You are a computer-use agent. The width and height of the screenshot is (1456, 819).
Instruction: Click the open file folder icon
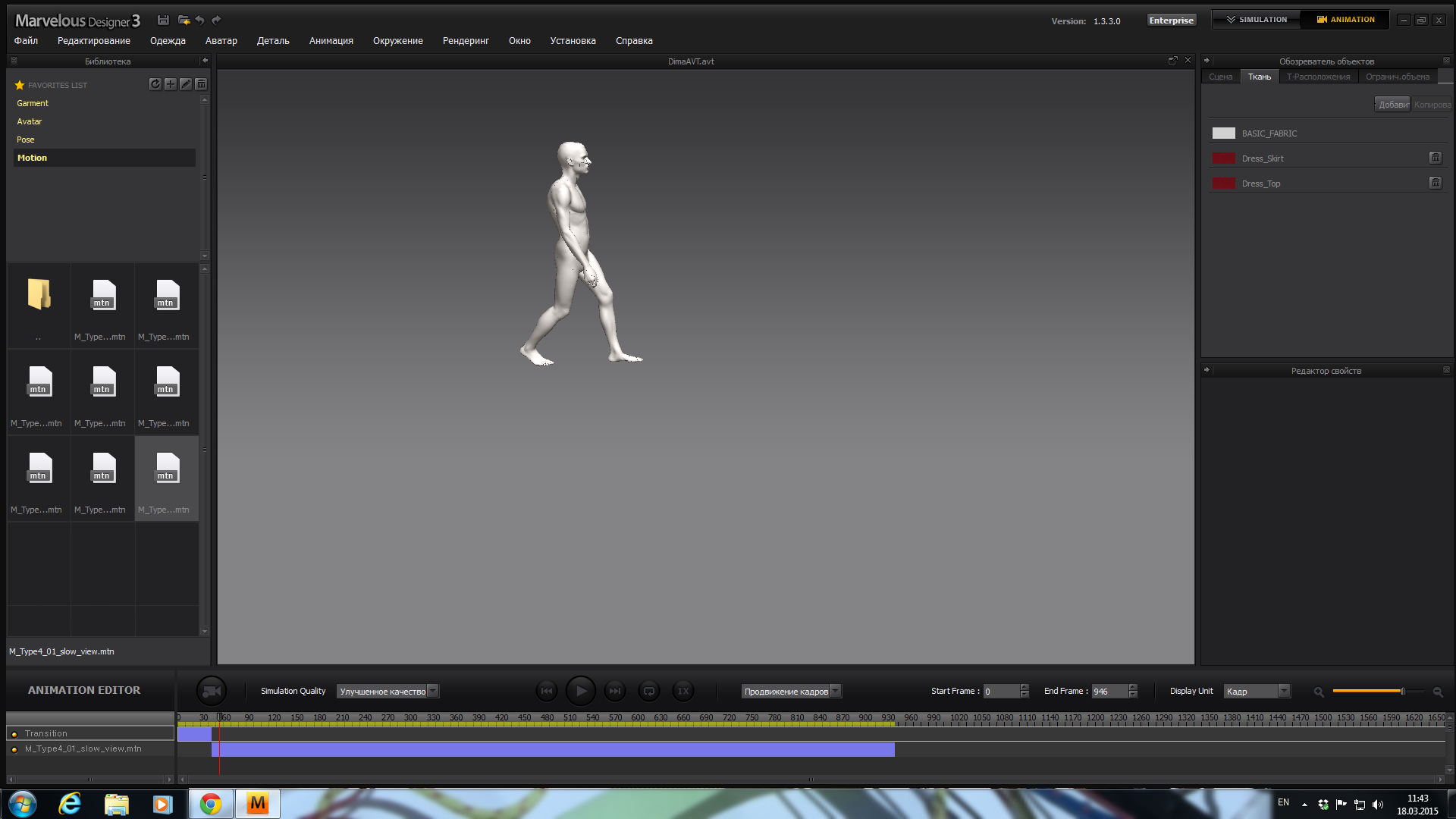click(x=184, y=20)
